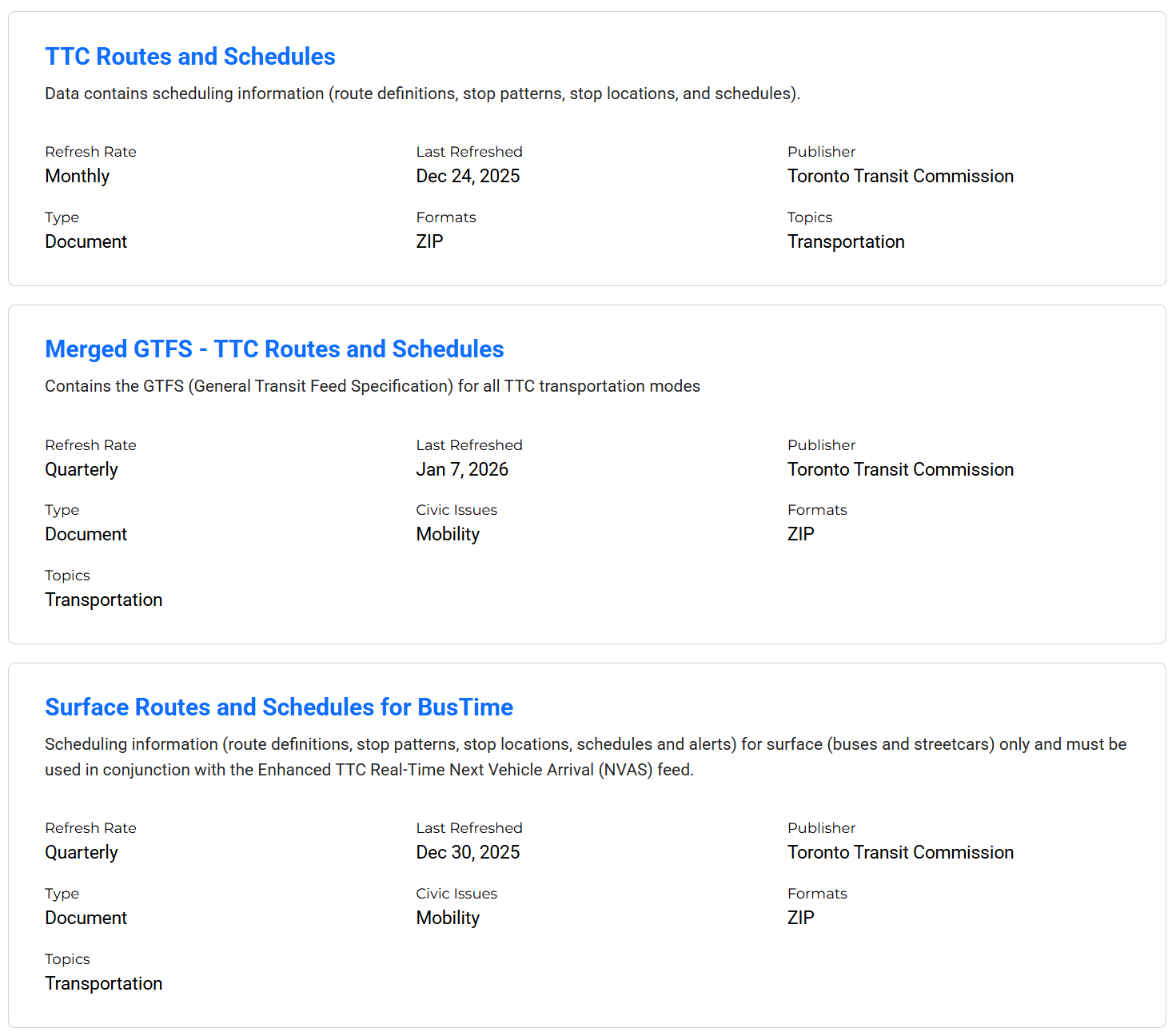1172x1036 pixels.
Task: Click the BusTime dataset's description paragraph
Action: pos(585,757)
